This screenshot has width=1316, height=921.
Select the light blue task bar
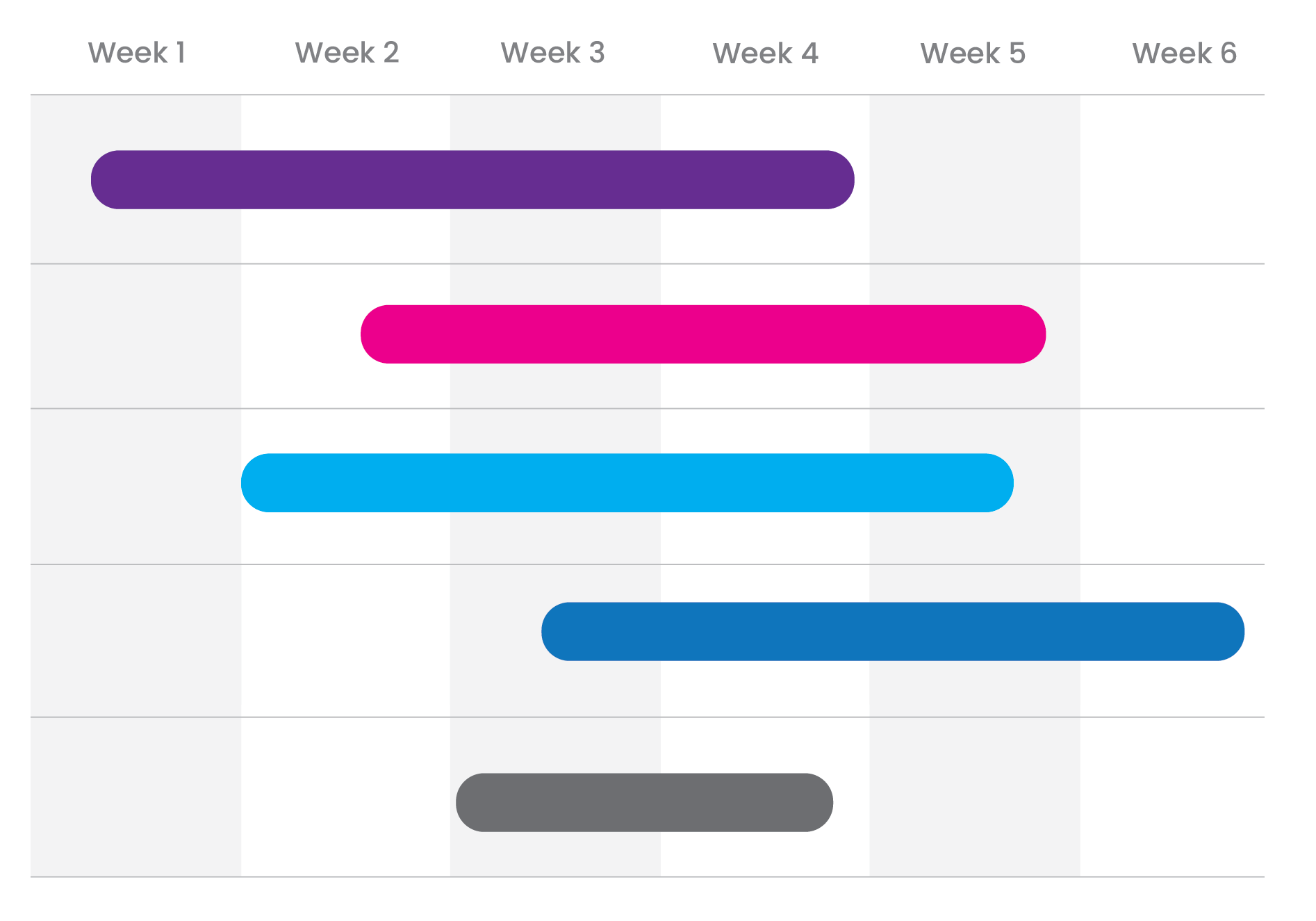[627, 483]
